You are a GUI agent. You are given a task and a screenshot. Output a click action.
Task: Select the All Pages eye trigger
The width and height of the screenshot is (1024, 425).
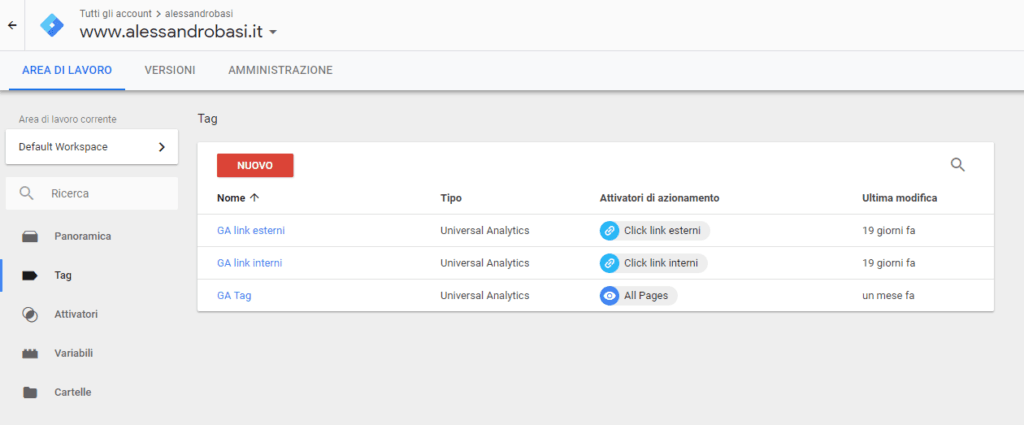[638, 296]
